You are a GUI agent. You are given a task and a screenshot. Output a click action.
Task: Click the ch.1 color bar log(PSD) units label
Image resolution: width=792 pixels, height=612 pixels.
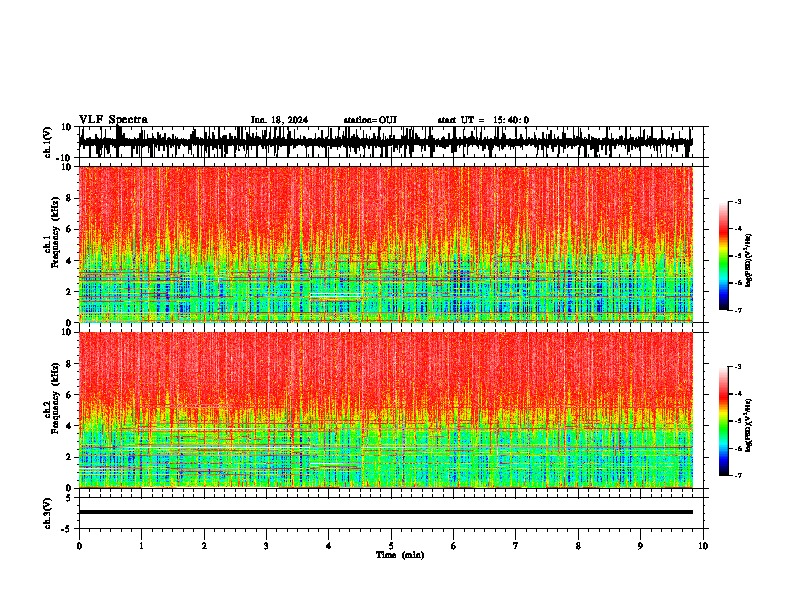tap(749, 260)
